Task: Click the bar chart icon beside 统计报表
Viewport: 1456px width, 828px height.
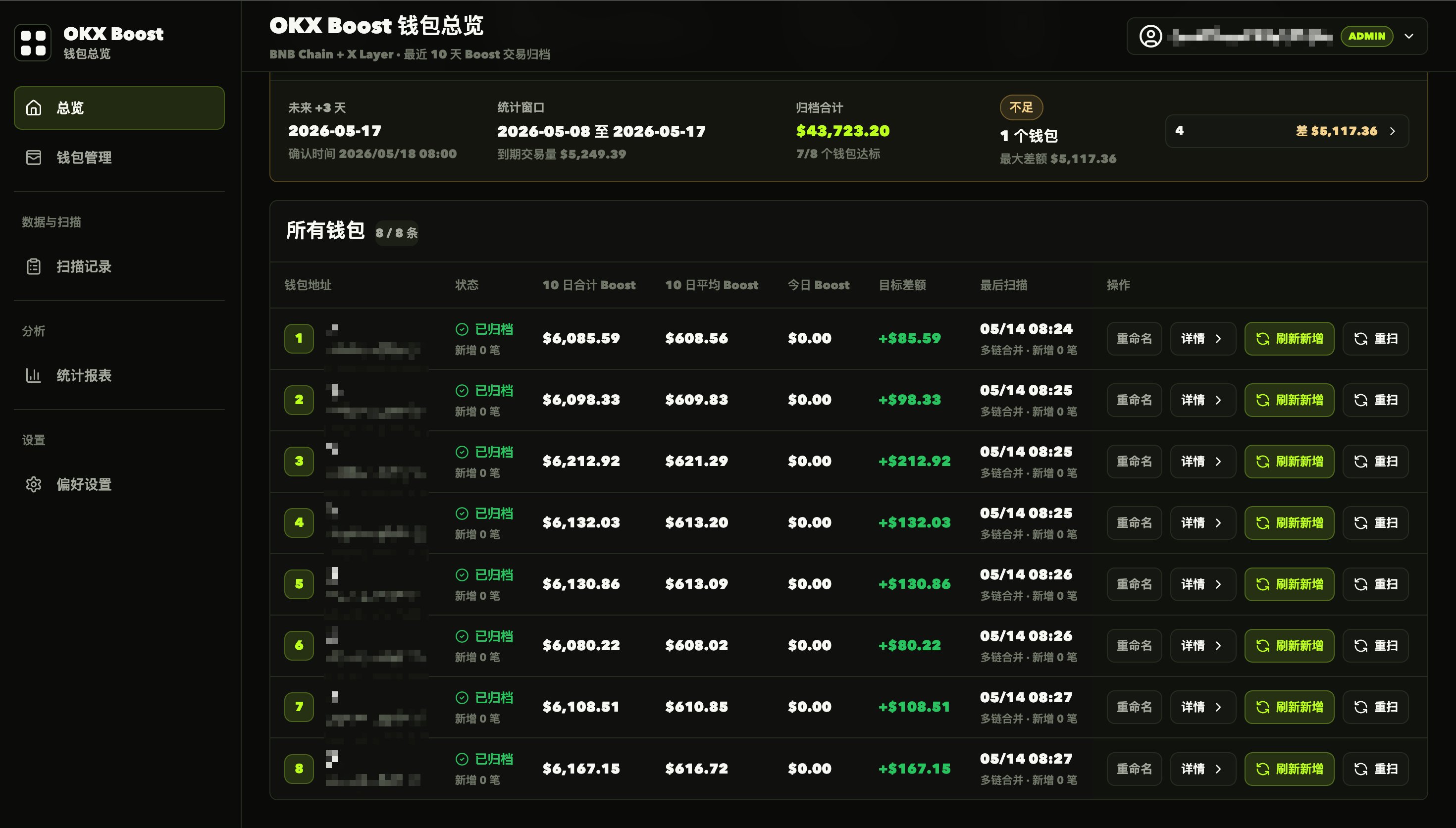Action: click(x=34, y=375)
